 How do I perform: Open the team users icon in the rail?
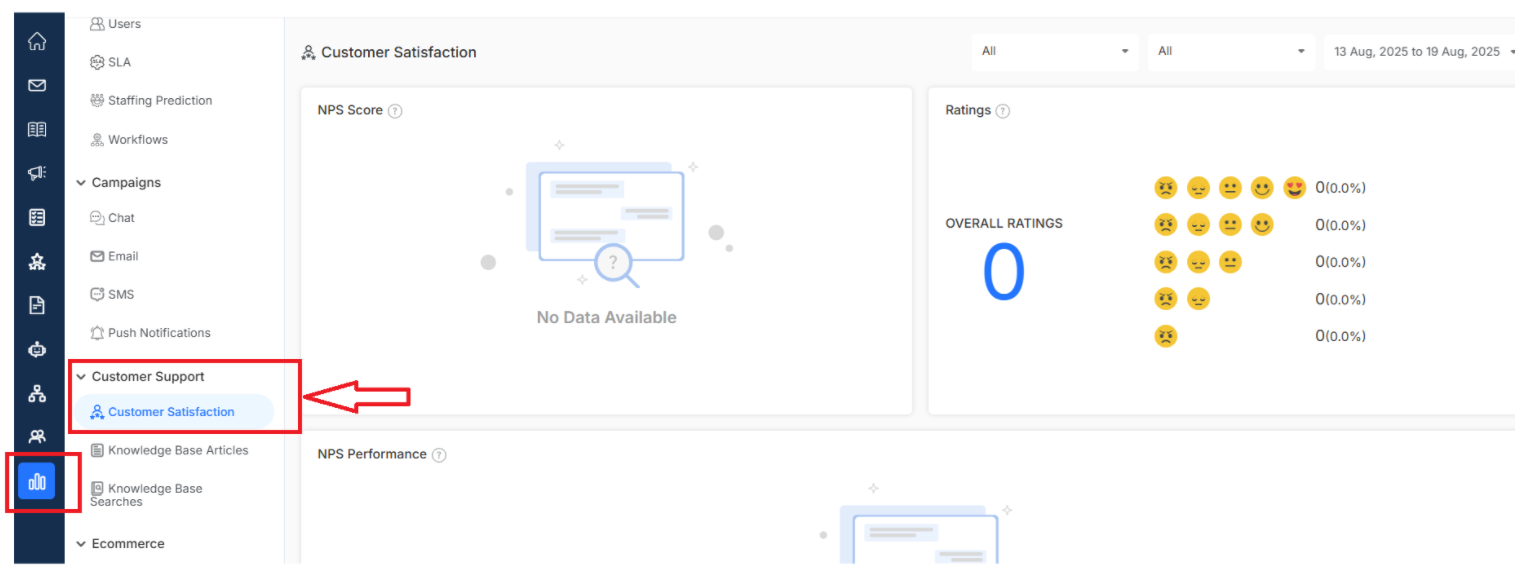37,436
